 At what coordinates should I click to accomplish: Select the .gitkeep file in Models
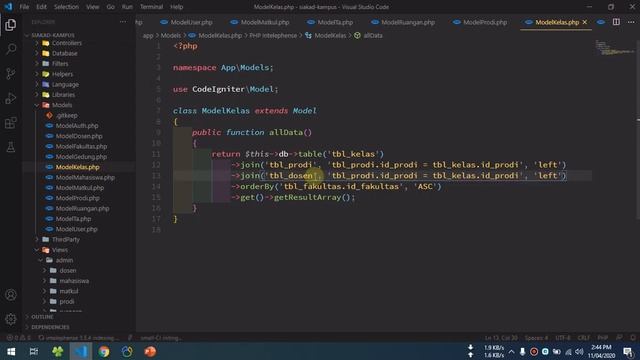click(x=67, y=116)
